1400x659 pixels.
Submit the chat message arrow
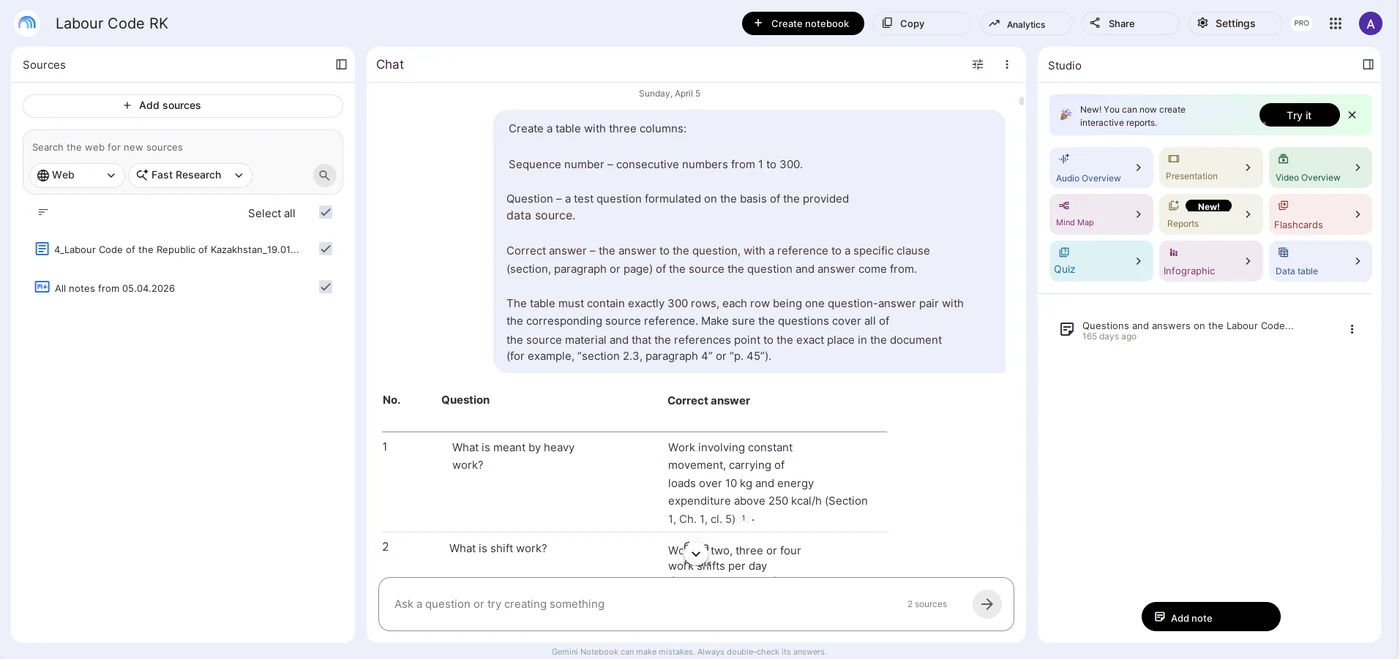click(987, 604)
